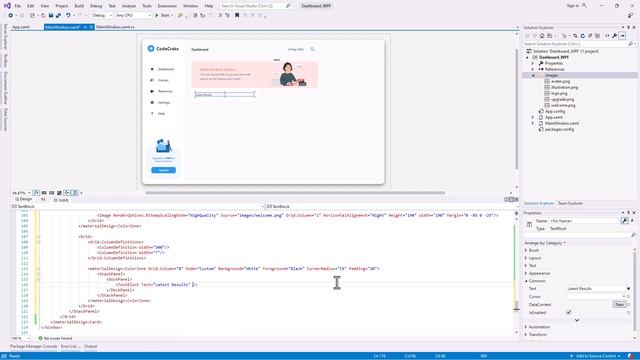Click the Home icon in Solution Explorer toolbar
This screenshot has width=640, height=360.
pos(542,36)
